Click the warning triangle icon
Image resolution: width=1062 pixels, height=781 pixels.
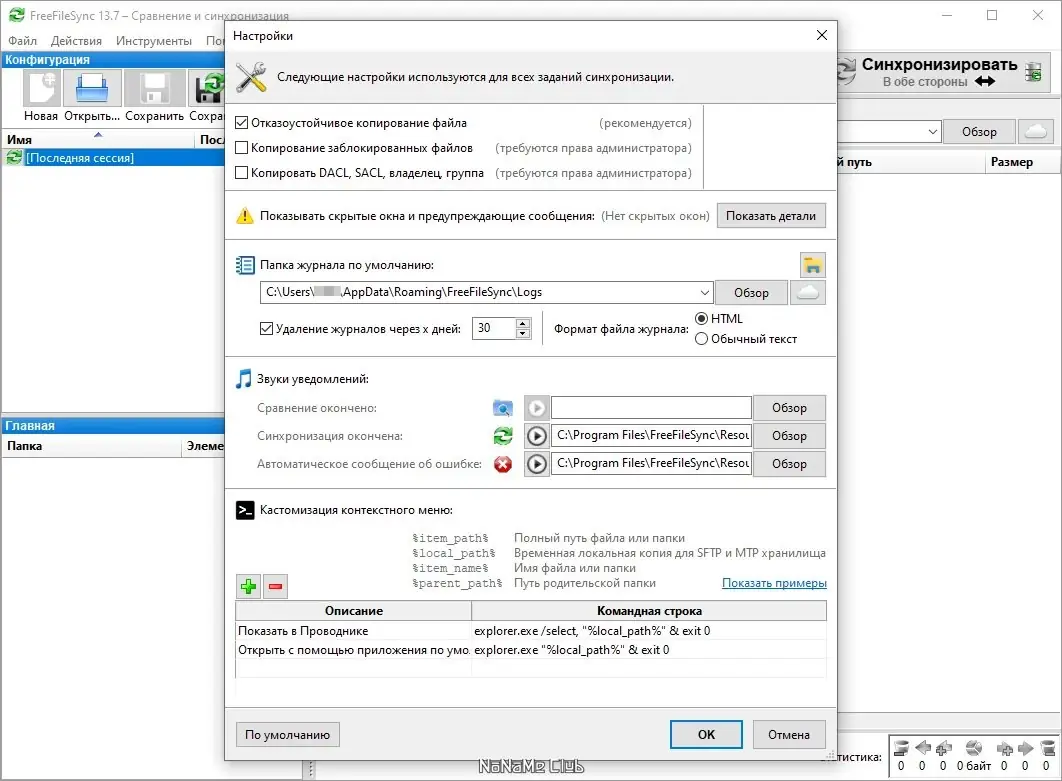[244, 216]
